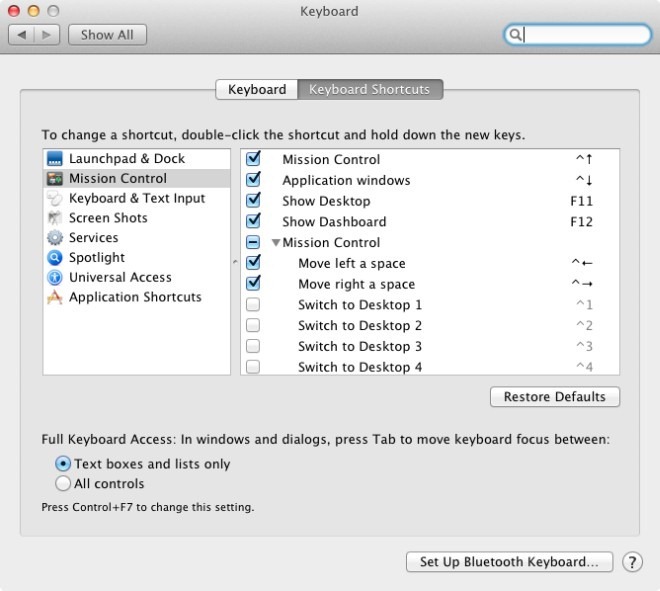Enable Switch to Desktop 4 checkbox
660x591 pixels.
pos(253,367)
